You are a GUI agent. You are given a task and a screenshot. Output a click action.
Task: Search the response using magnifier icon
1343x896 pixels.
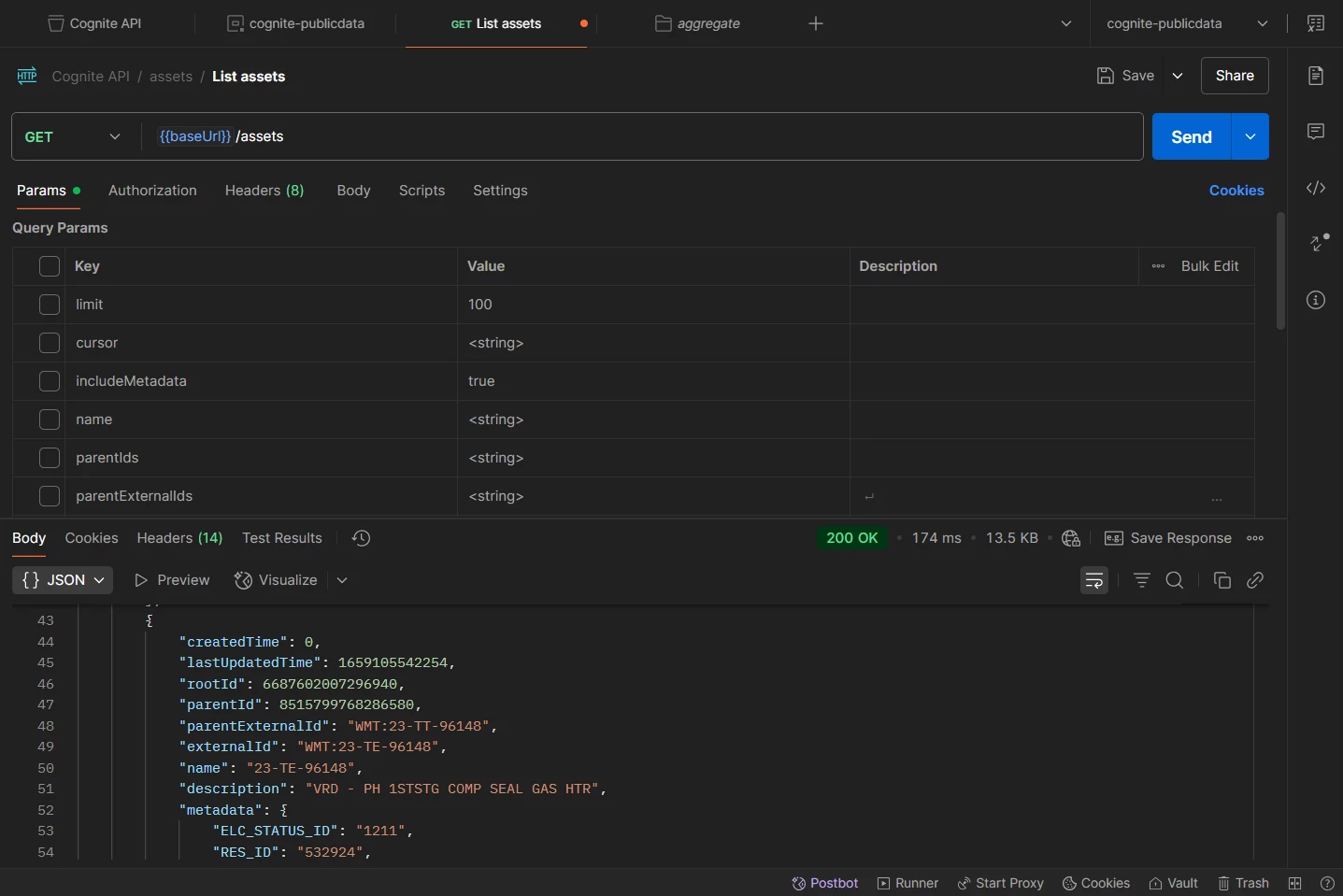coord(1175,580)
